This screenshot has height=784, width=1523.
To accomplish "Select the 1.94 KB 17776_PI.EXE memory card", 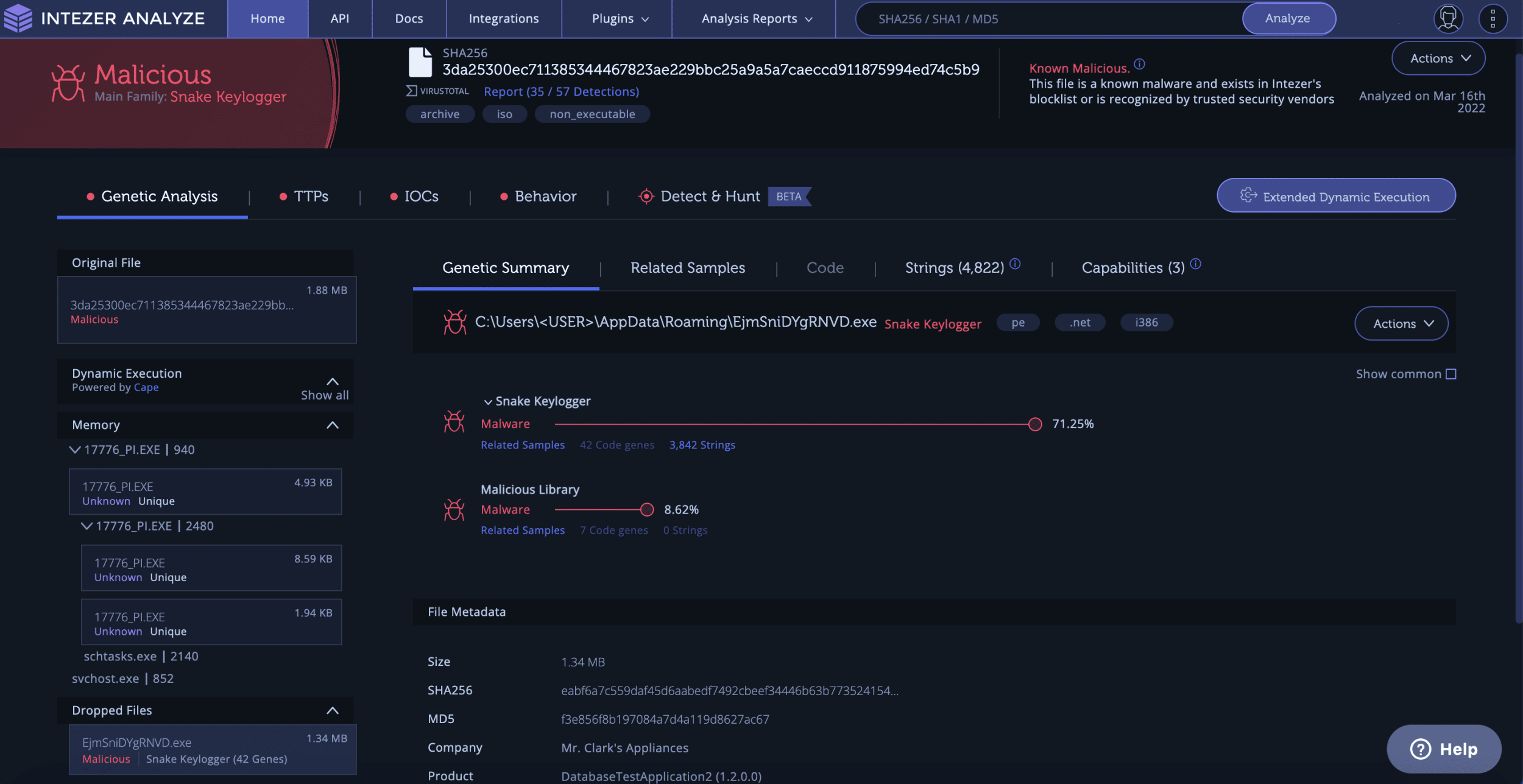I will pyautogui.click(x=211, y=622).
